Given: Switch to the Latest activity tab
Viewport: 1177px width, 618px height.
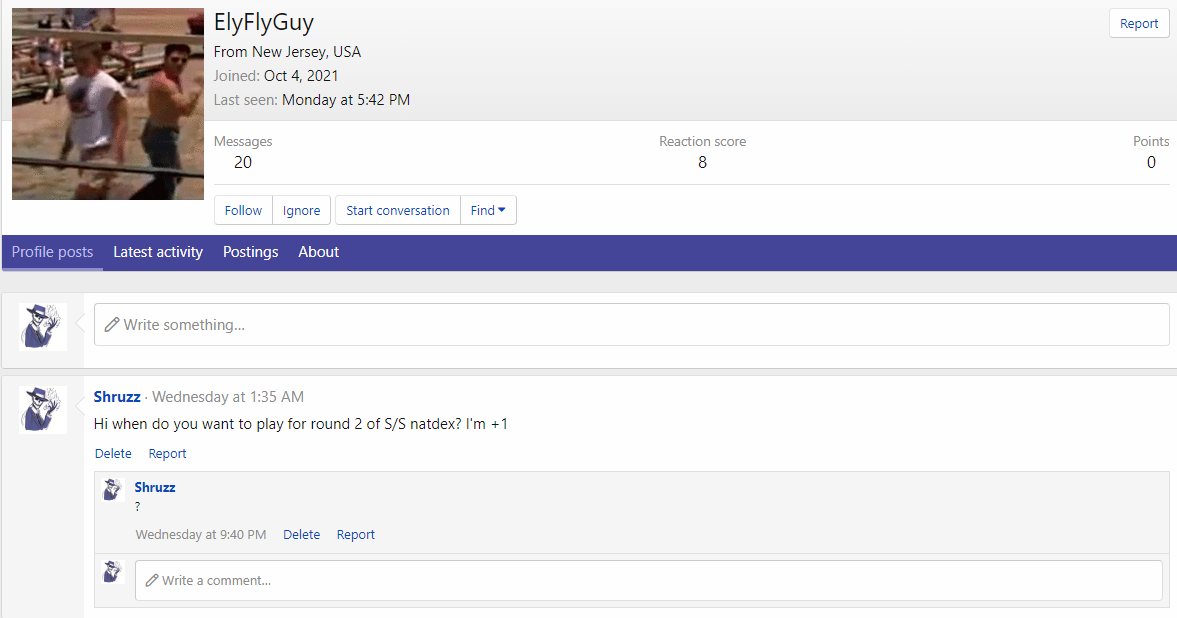Looking at the screenshot, I should tap(158, 252).
